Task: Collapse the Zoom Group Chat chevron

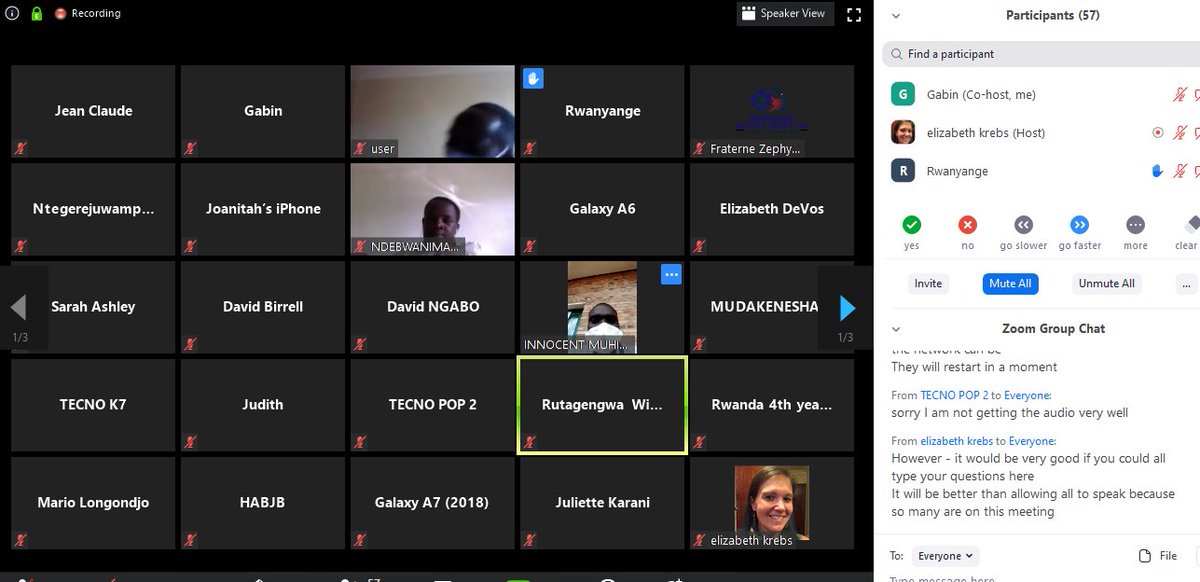Action: coord(896,329)
